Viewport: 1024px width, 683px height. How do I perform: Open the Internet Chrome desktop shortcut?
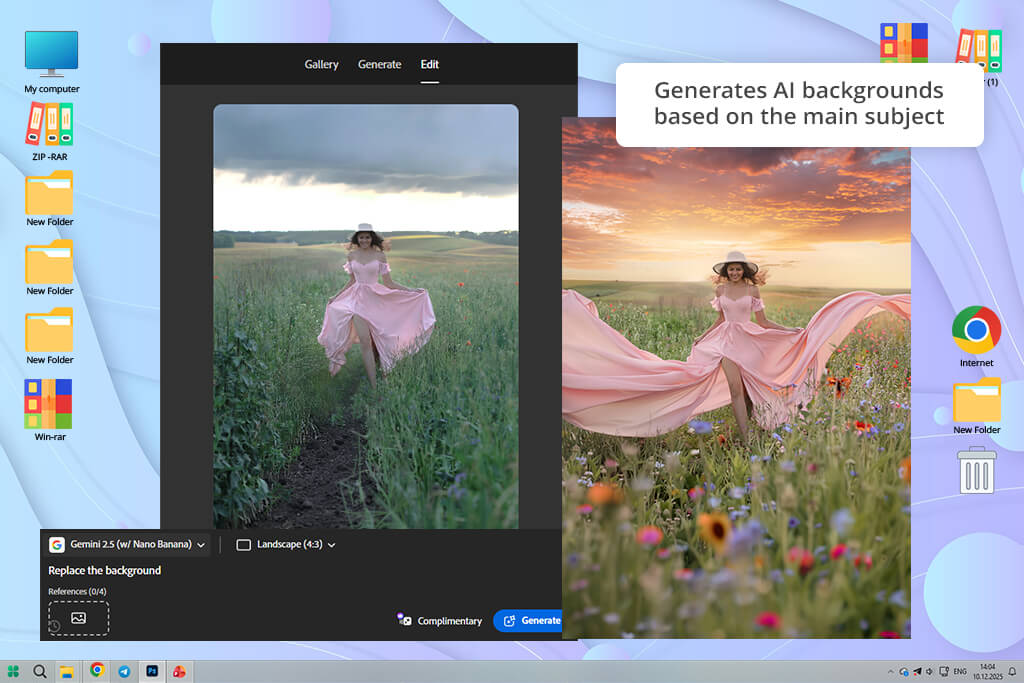976,331
